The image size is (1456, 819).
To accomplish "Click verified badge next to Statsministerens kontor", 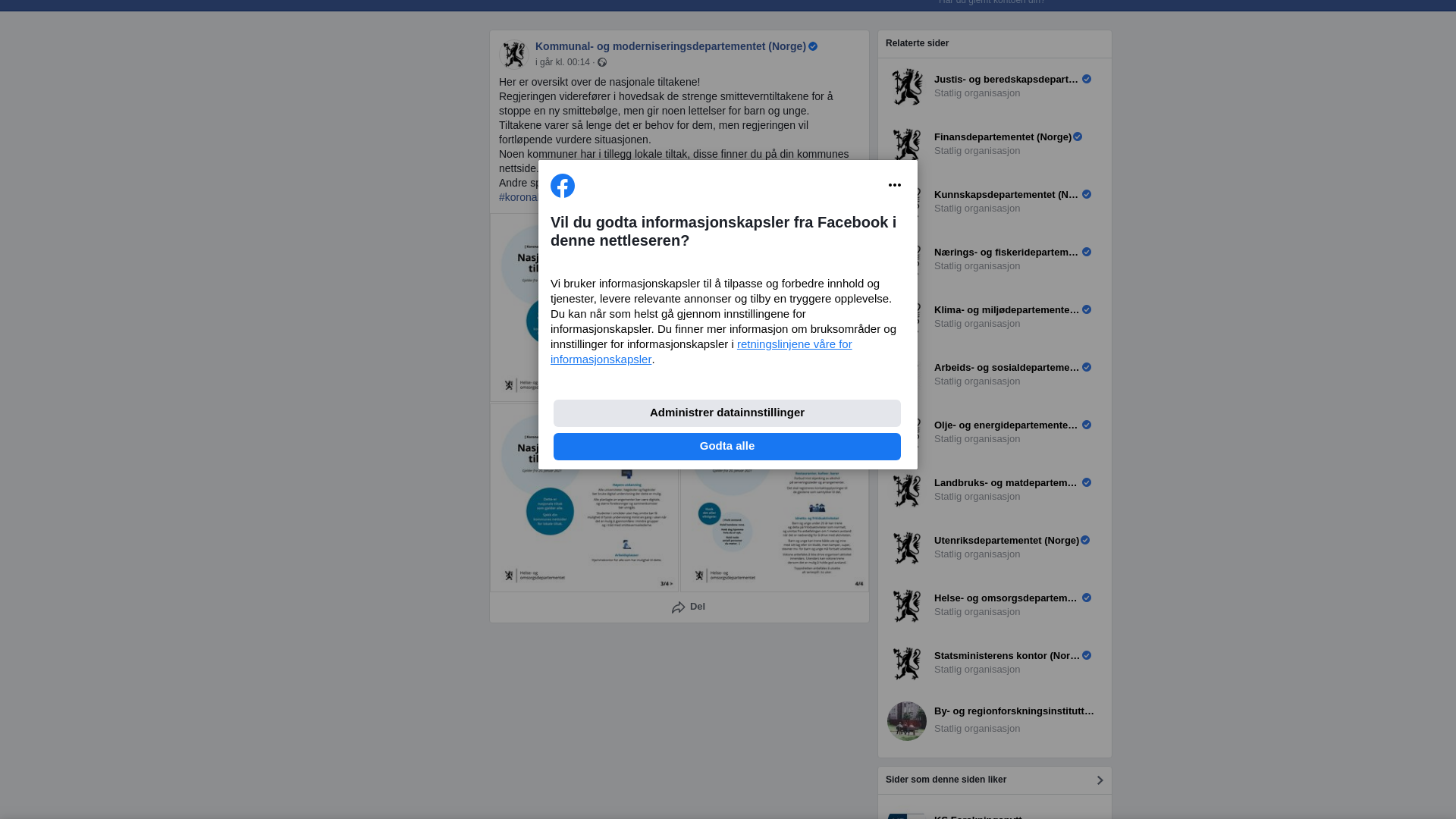I will click(x=1087, y=656).
